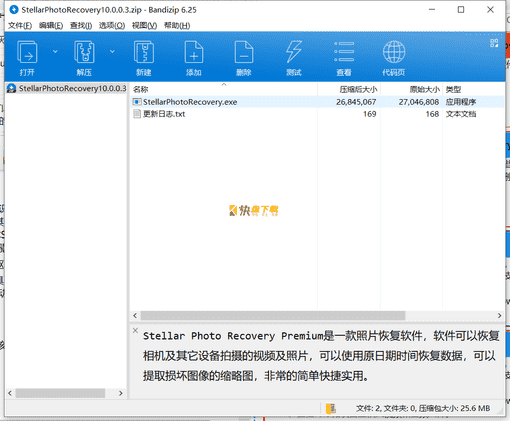Viewport: 510px width, 421px height.
Task: Click the archive icon in status bar
Action: click(331, 408)
